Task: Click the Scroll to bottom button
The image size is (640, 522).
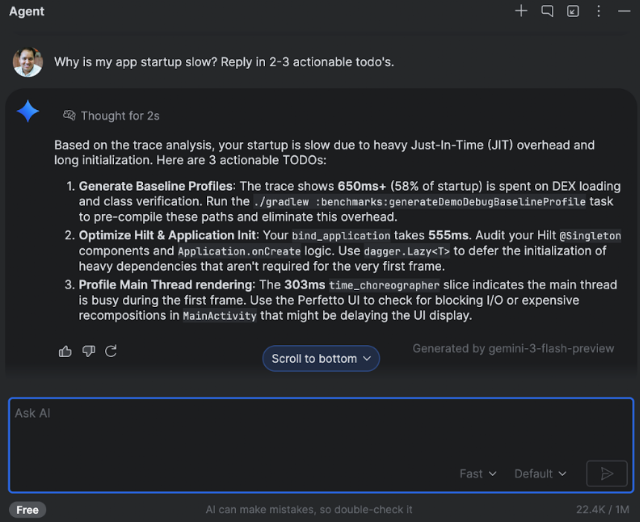Action: pyautogui.click(x=321, y=358)
